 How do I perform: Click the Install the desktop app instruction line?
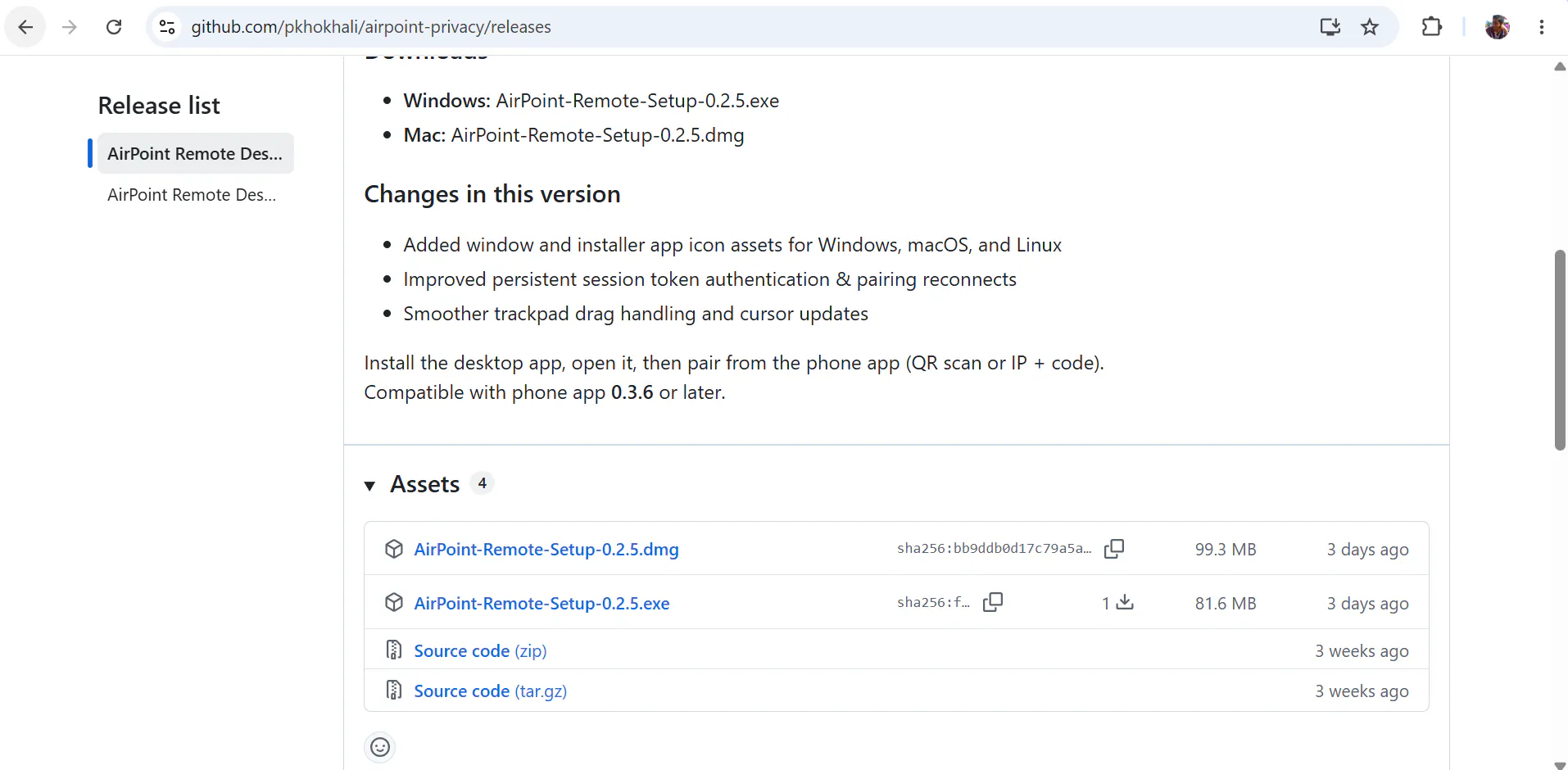pos(734,363)
